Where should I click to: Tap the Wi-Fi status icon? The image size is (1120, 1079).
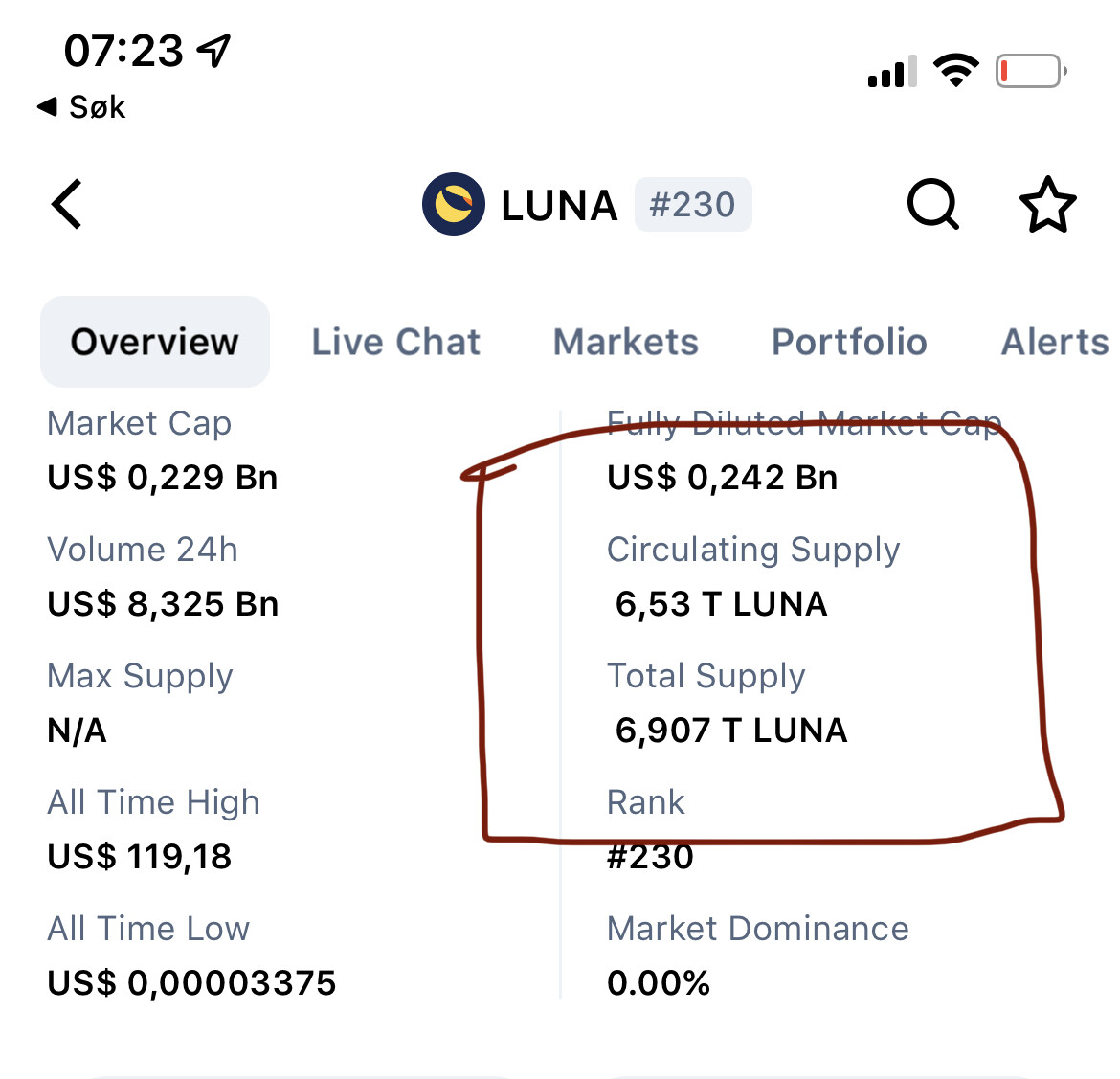click(x=956, y=70)
